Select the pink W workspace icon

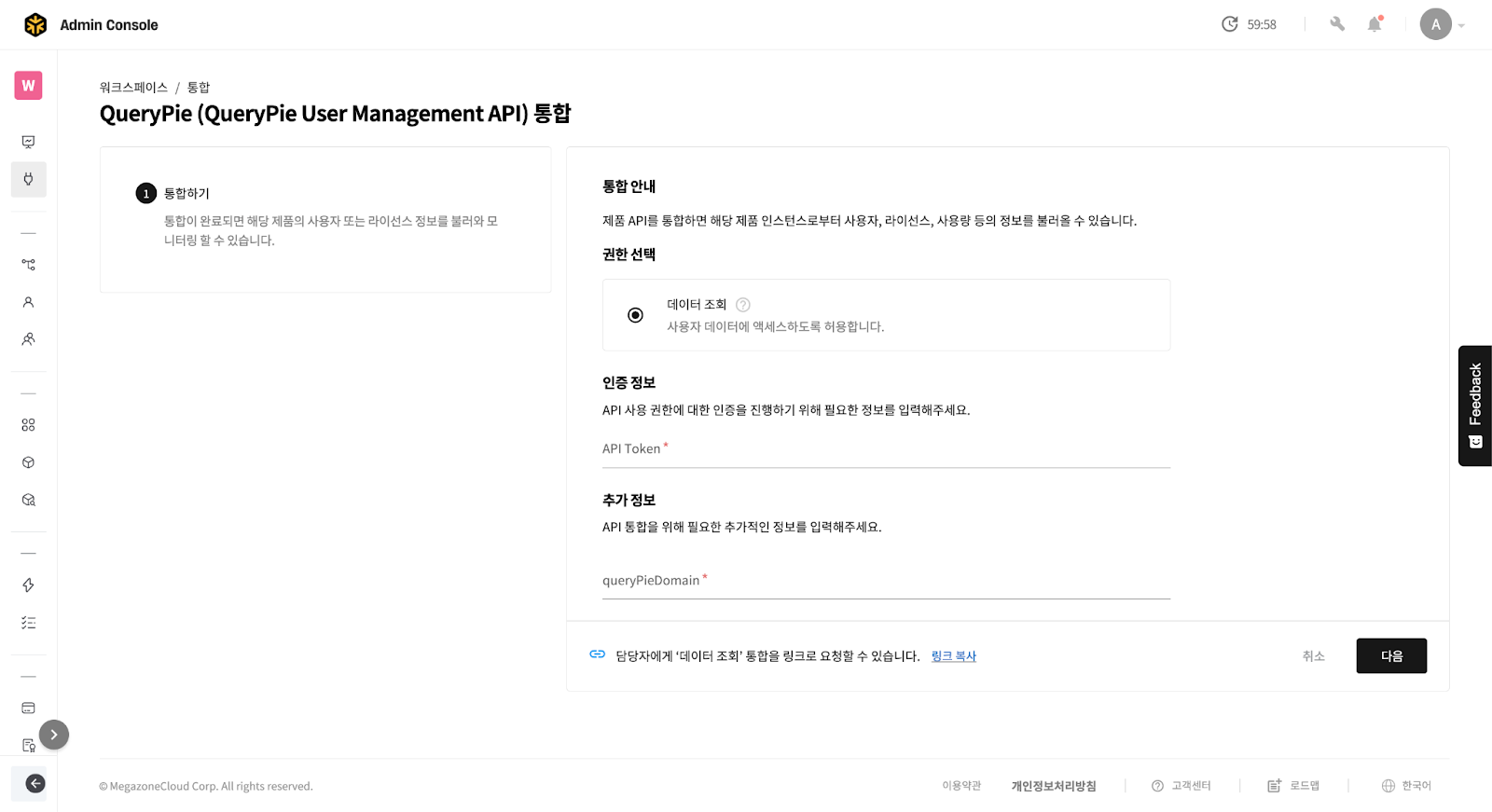pos(29,86)
